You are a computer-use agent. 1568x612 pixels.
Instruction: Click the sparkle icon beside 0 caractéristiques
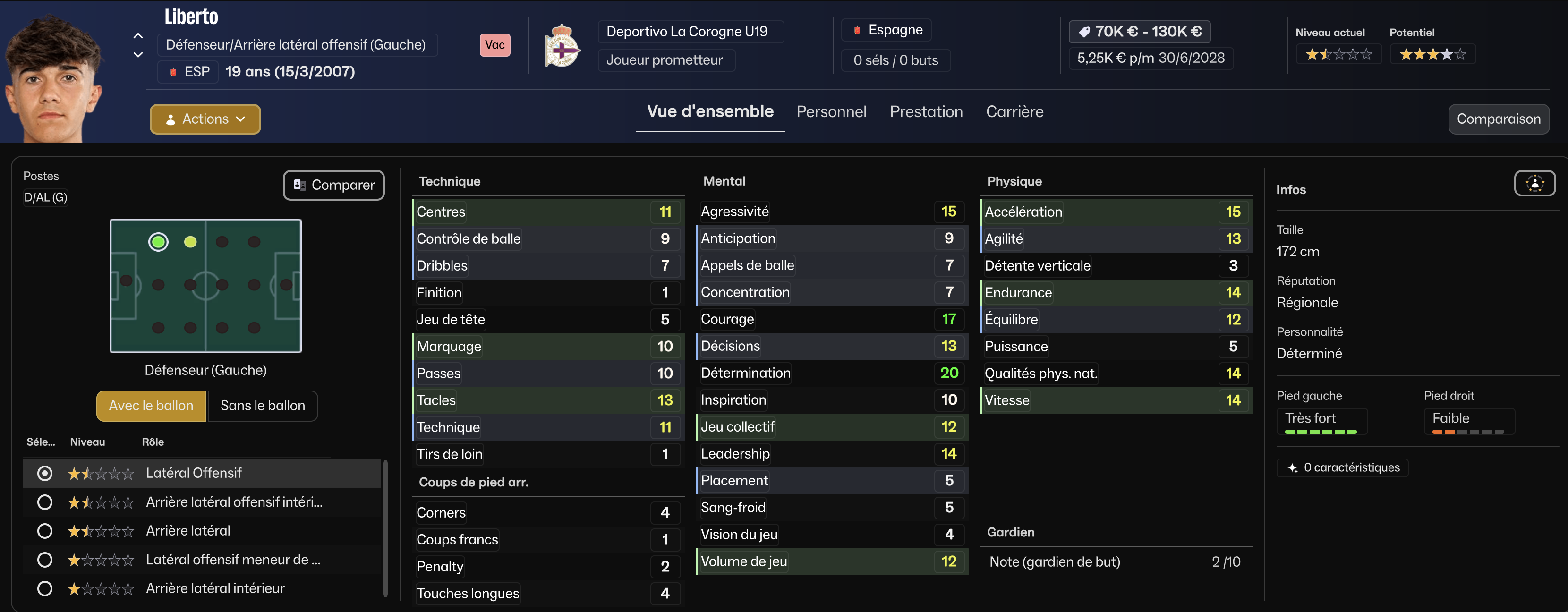[x=1292, y=468]
